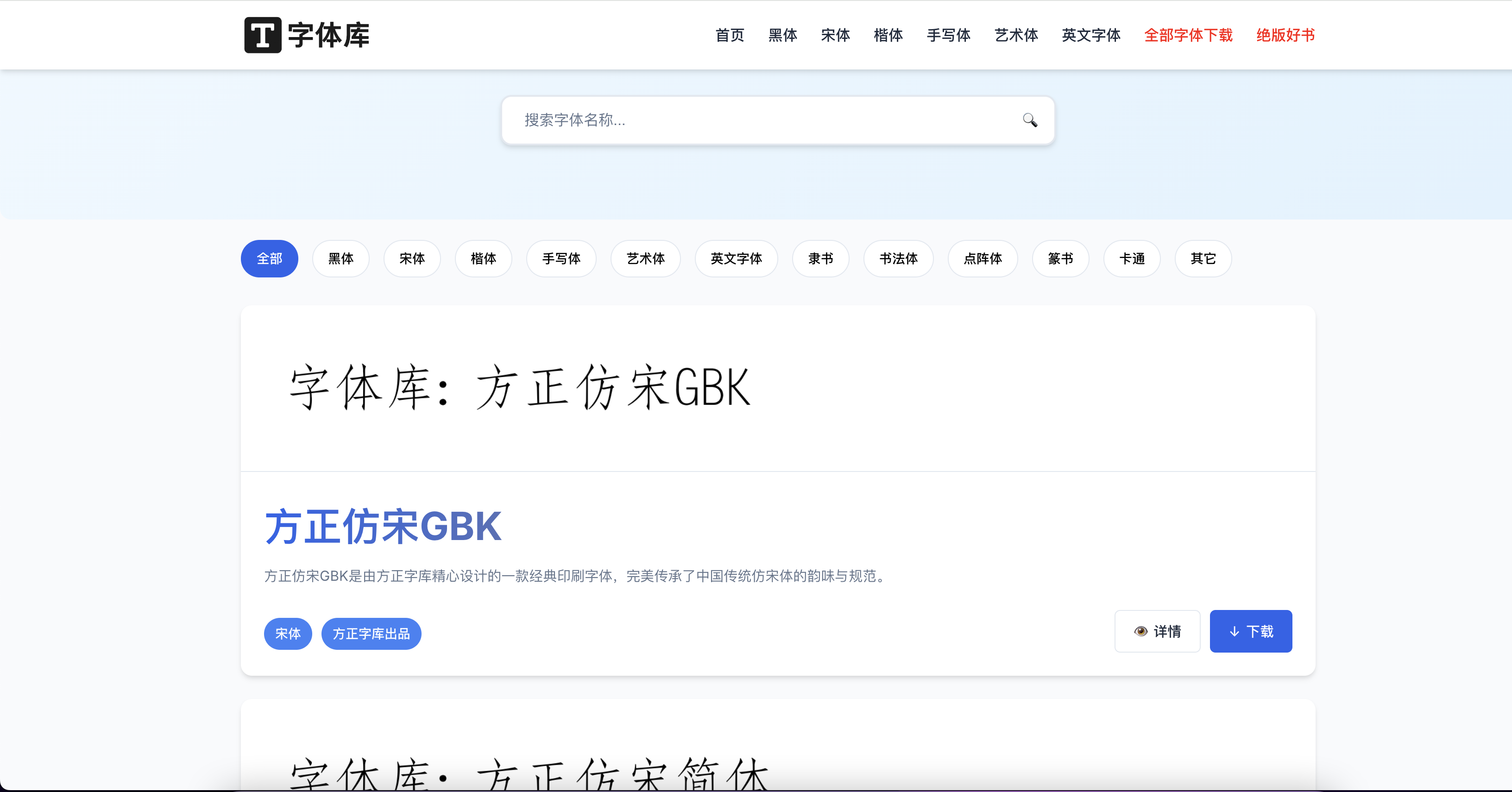This screenshot has height=792, width=1512.
Task: Select the 篆书 filter pill
Action: pyautogui.click(x=1060, y=258)
